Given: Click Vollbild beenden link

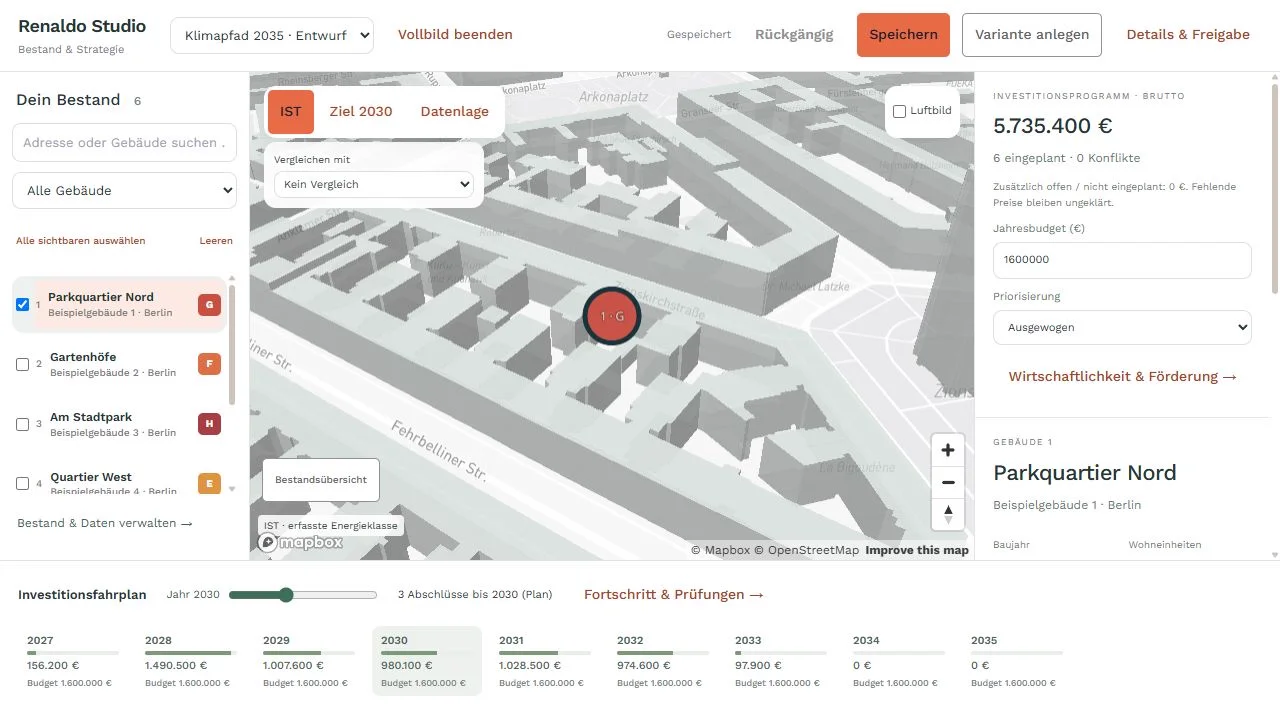Looking at the screenshot, I should coord(455,34).
